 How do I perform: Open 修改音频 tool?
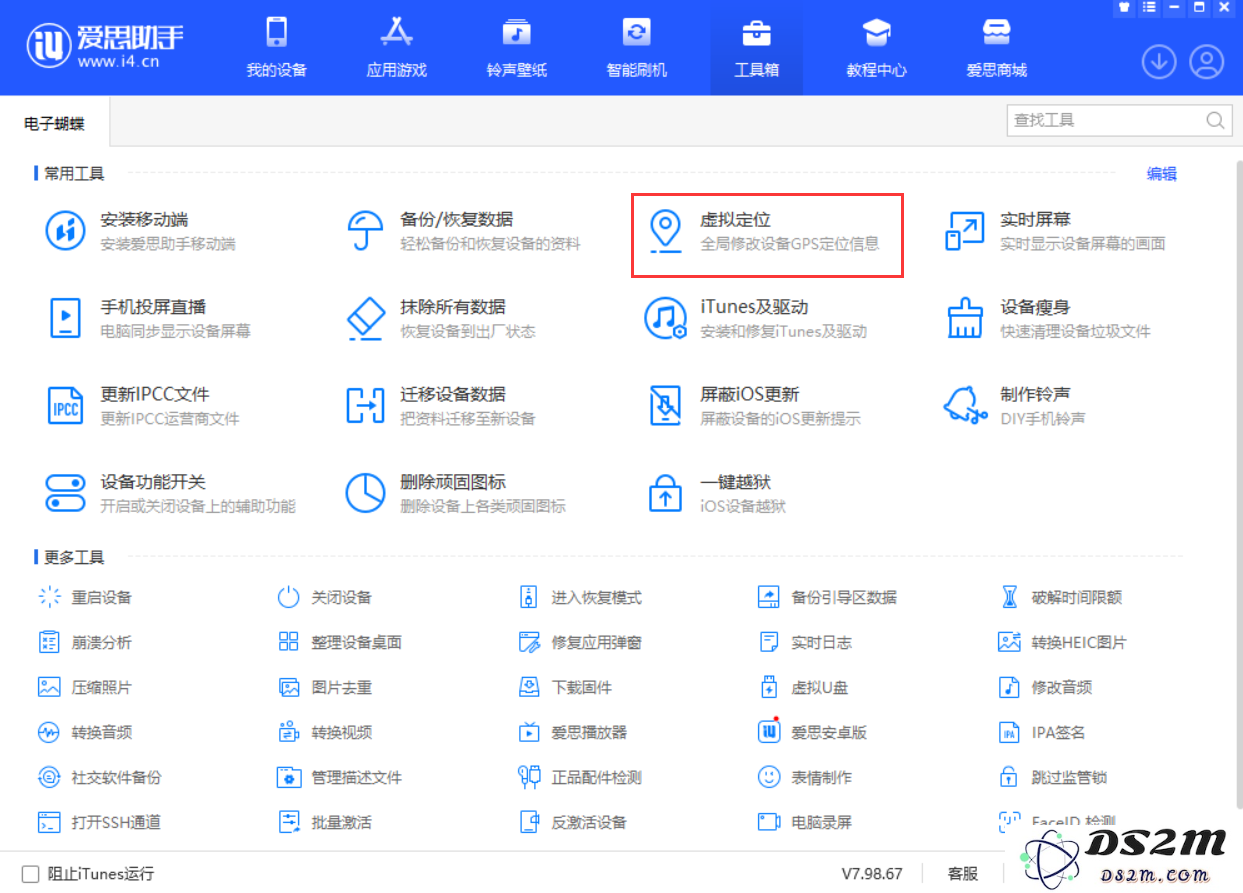click(x=1046, y=687)
